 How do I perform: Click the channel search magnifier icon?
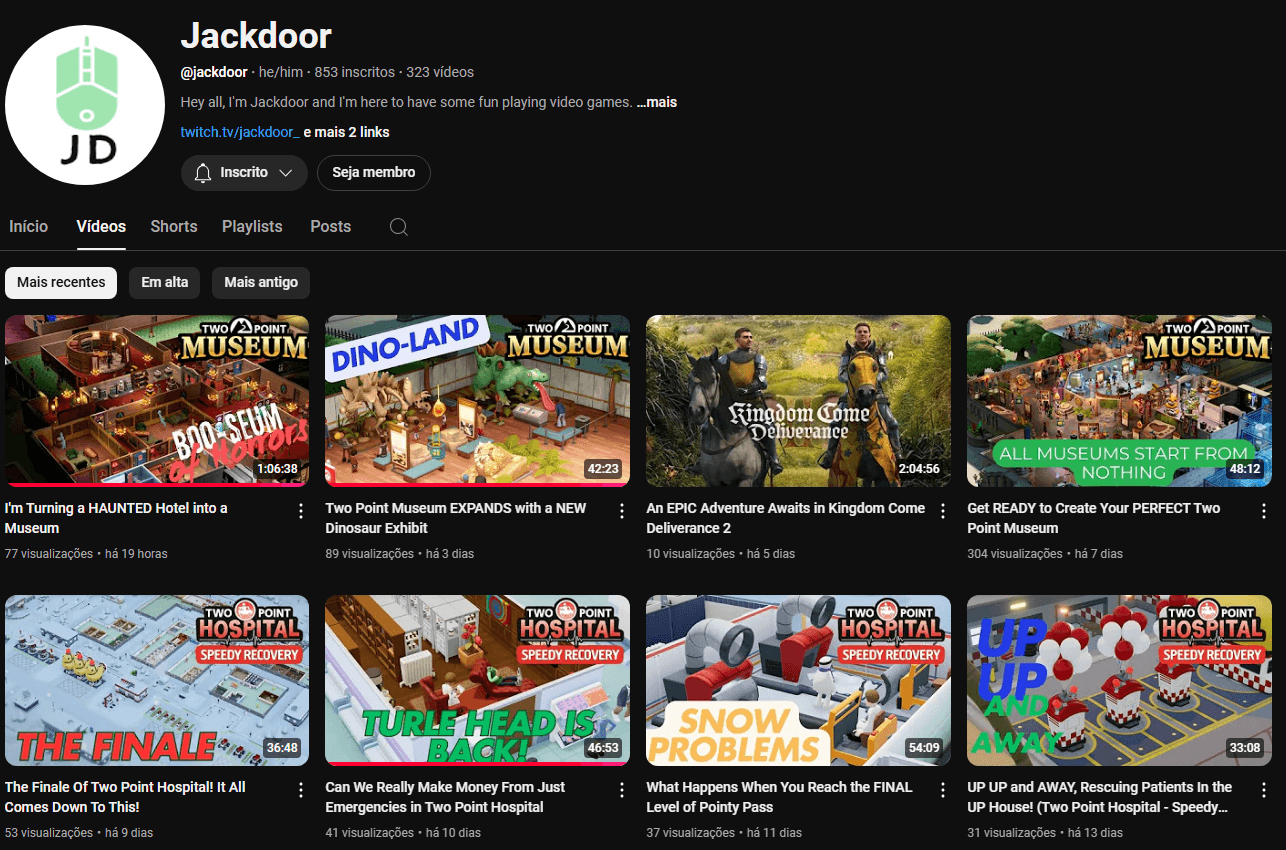pyautogui.click(x=398, y=227)
